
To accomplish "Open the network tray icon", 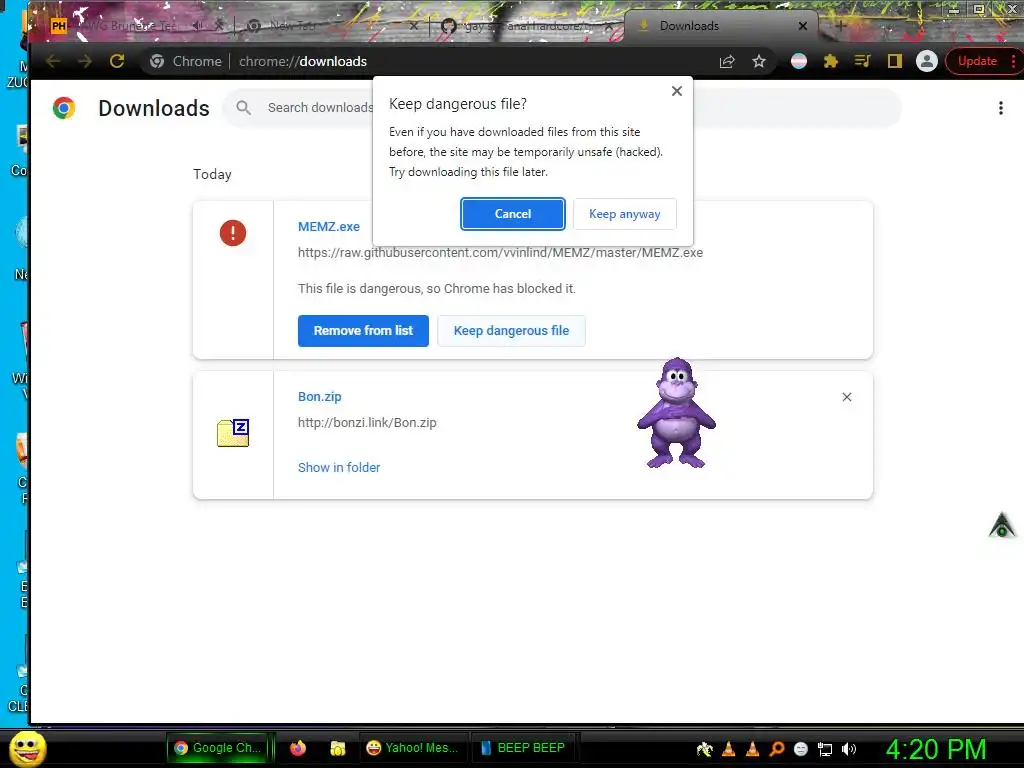I will click(x=825, y=749).
